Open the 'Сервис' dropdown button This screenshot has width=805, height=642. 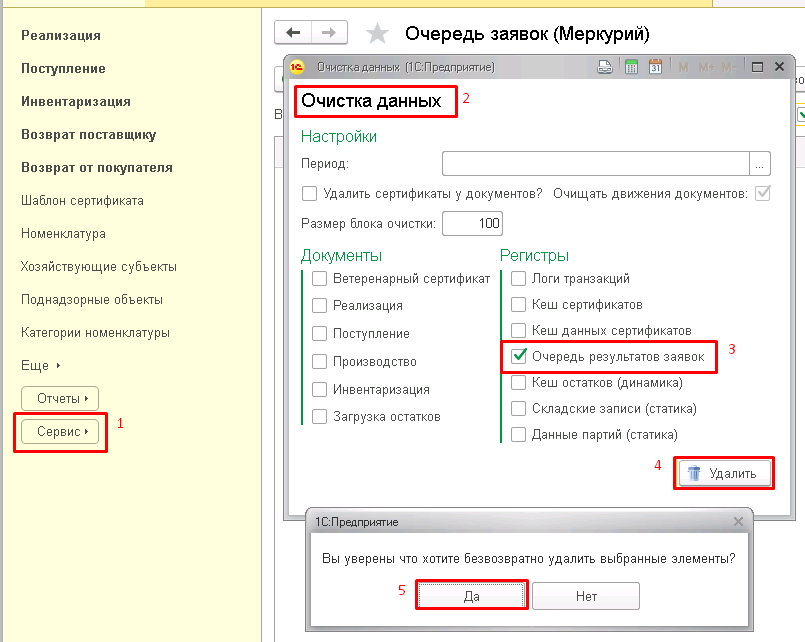pyautogui.click(x=60, y=432)
